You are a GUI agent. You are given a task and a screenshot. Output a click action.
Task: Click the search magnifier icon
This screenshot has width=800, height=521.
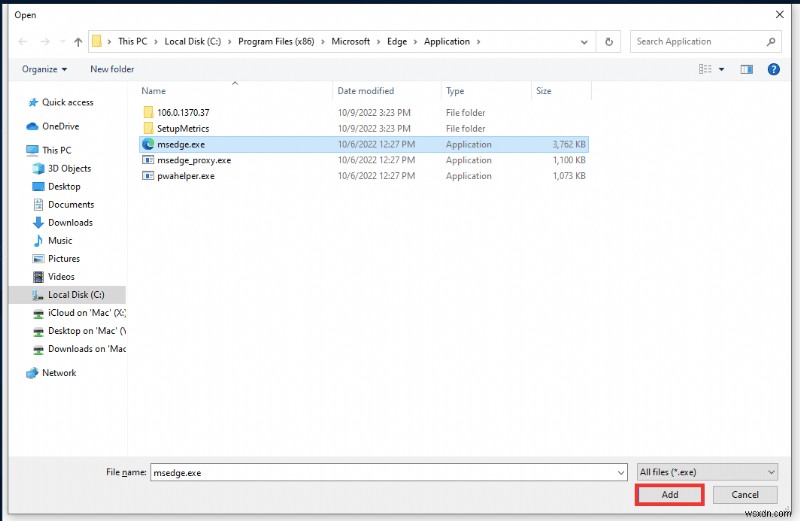click(x=771, y=42)
